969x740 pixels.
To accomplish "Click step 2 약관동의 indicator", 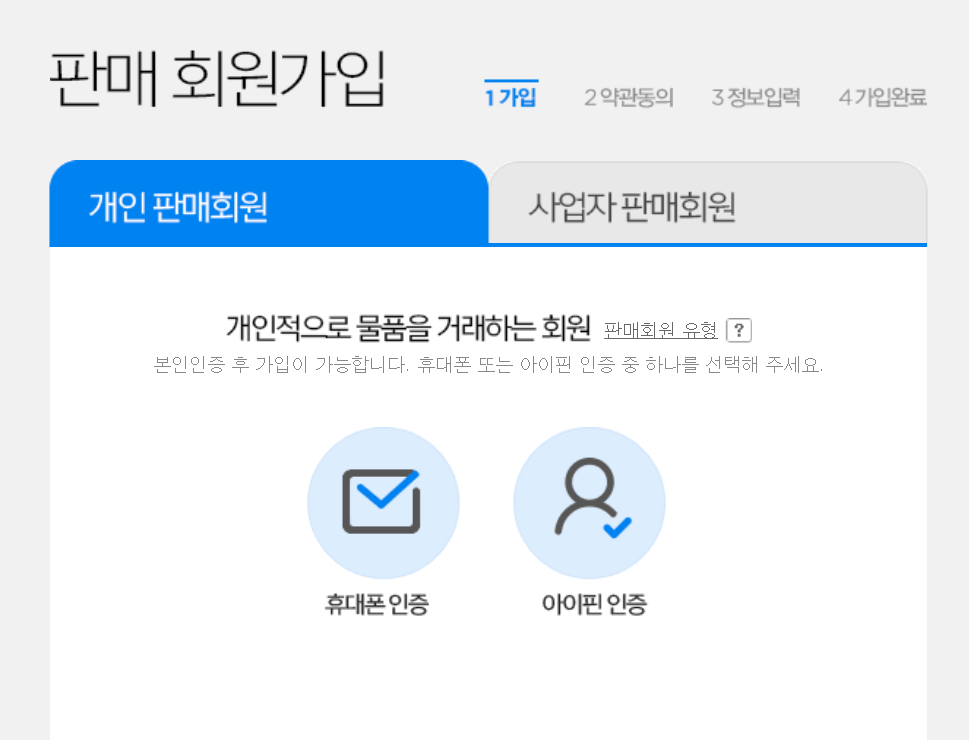I will [629, 97].
